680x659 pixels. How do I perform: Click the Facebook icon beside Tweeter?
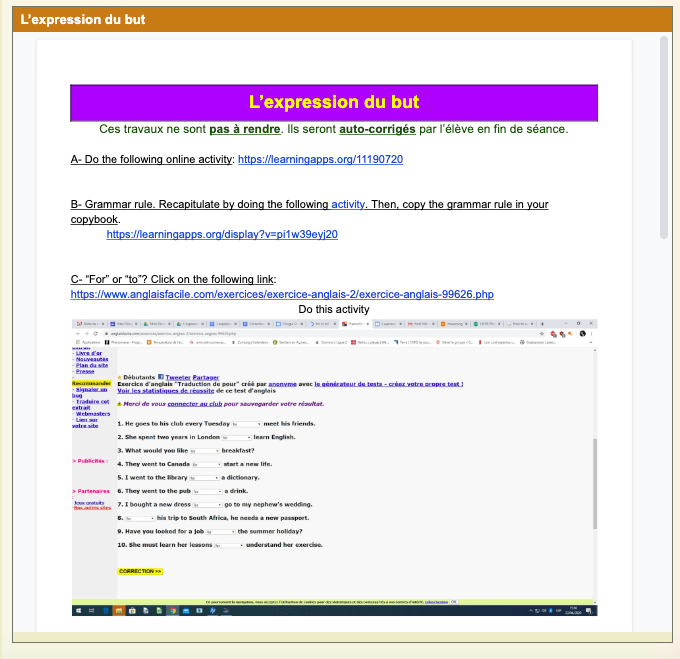pos(160,378)
